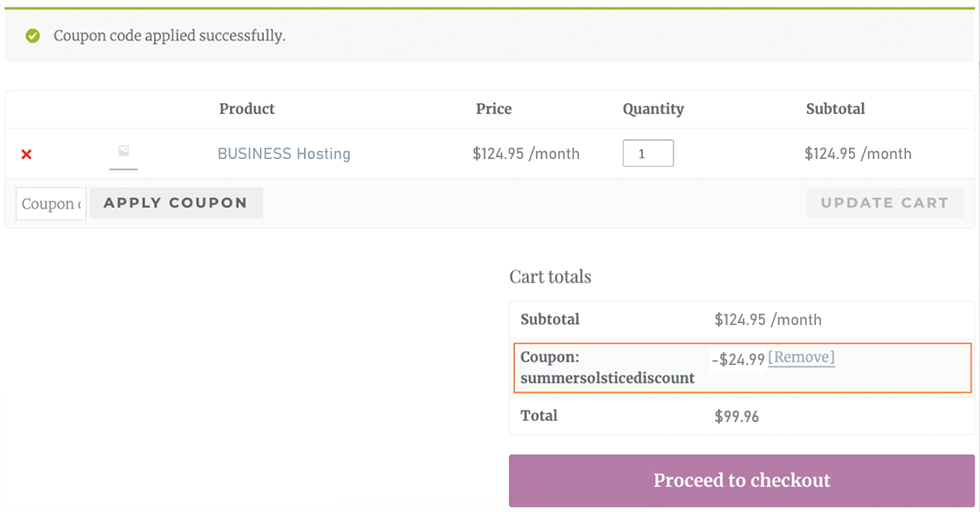Click the product thumbnail placeholder image
This screenshot has width=980, height=512.
click(124, 152)
